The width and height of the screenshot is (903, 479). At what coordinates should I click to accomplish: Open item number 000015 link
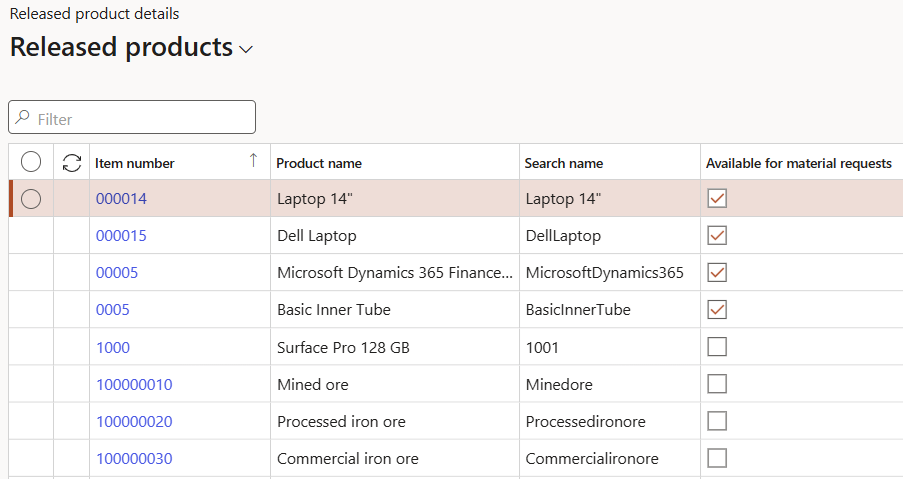(121, 236)
